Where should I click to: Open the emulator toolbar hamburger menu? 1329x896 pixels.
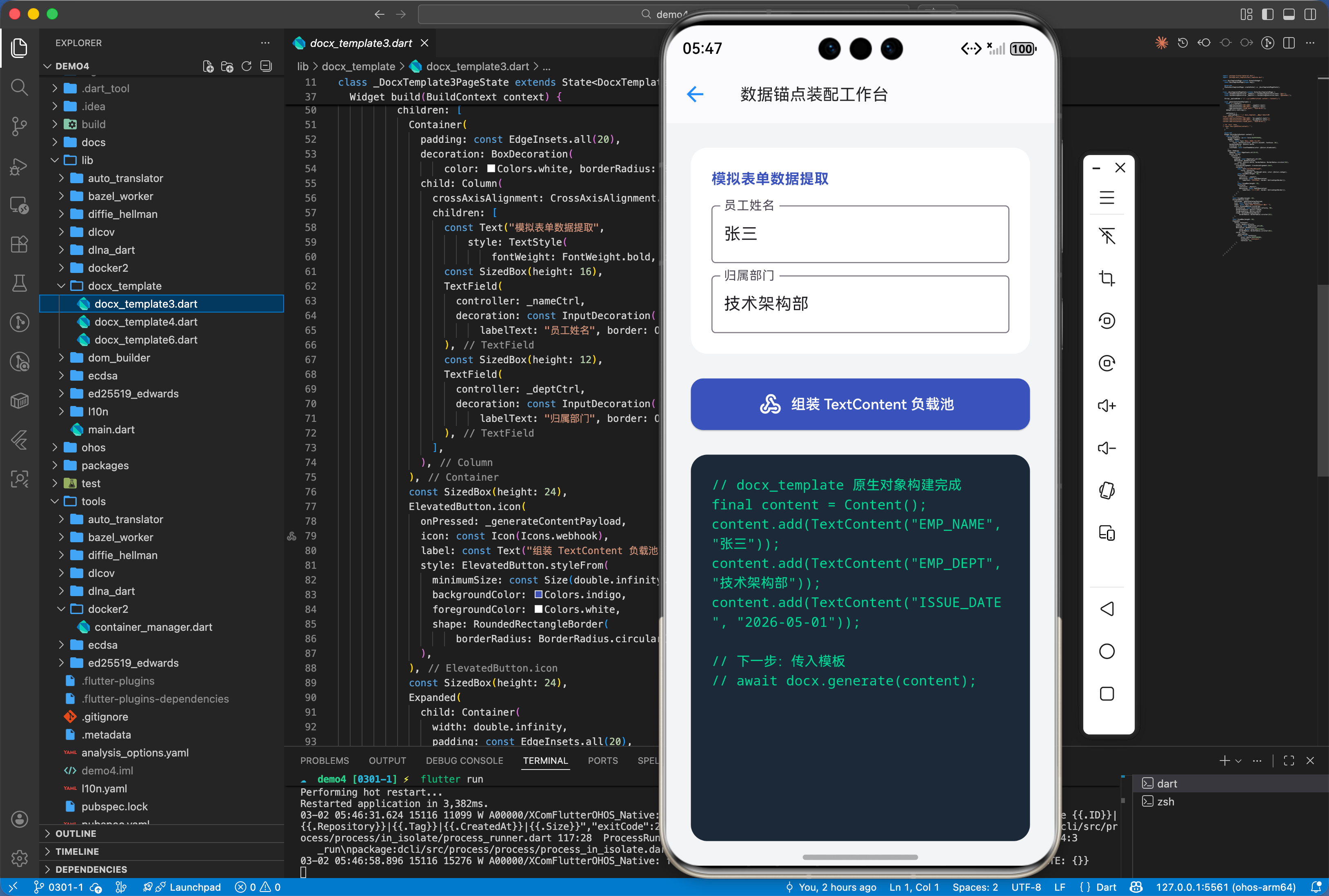(x=1107, y=198)
